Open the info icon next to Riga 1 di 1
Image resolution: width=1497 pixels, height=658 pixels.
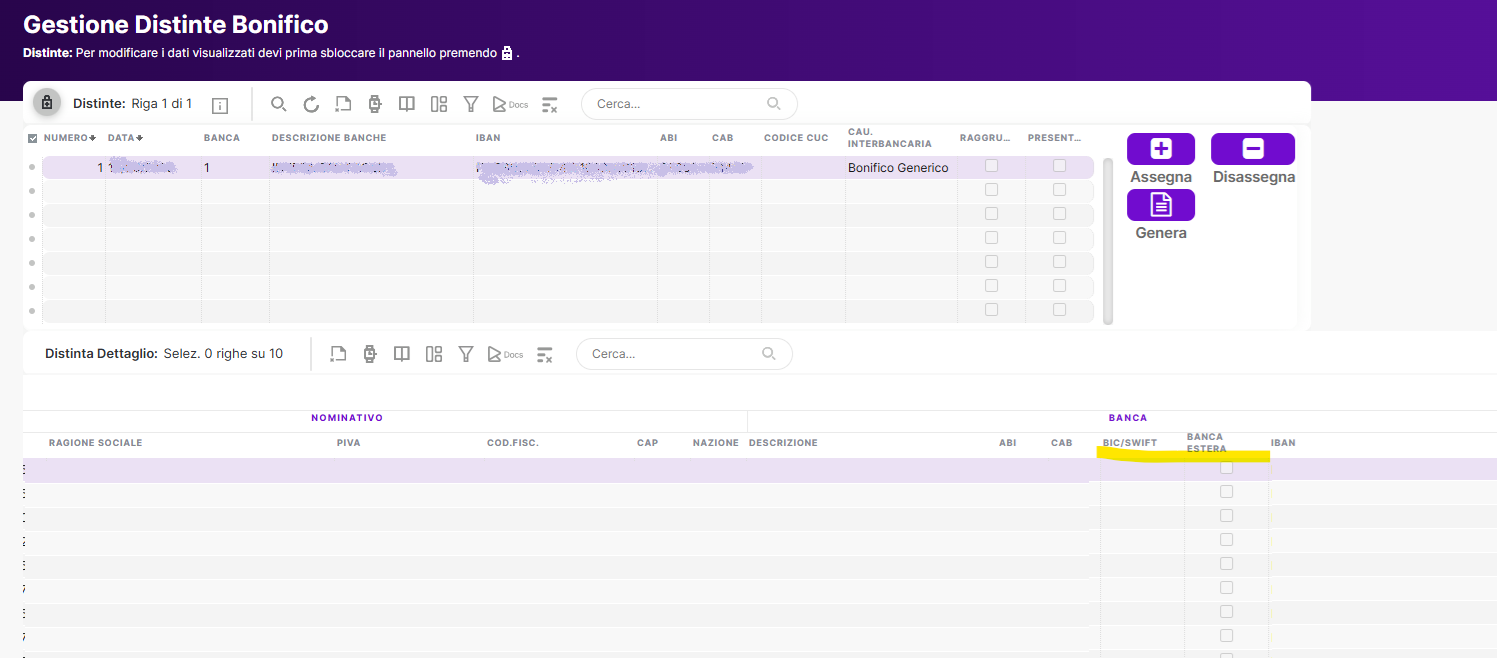221,105
